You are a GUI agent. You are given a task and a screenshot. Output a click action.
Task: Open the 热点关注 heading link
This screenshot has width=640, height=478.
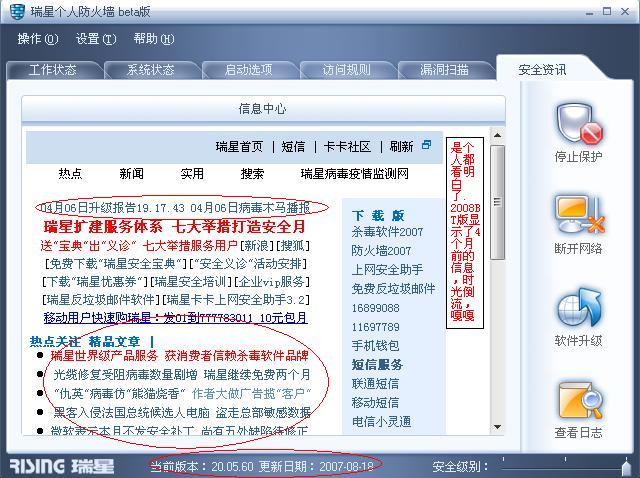55,341
